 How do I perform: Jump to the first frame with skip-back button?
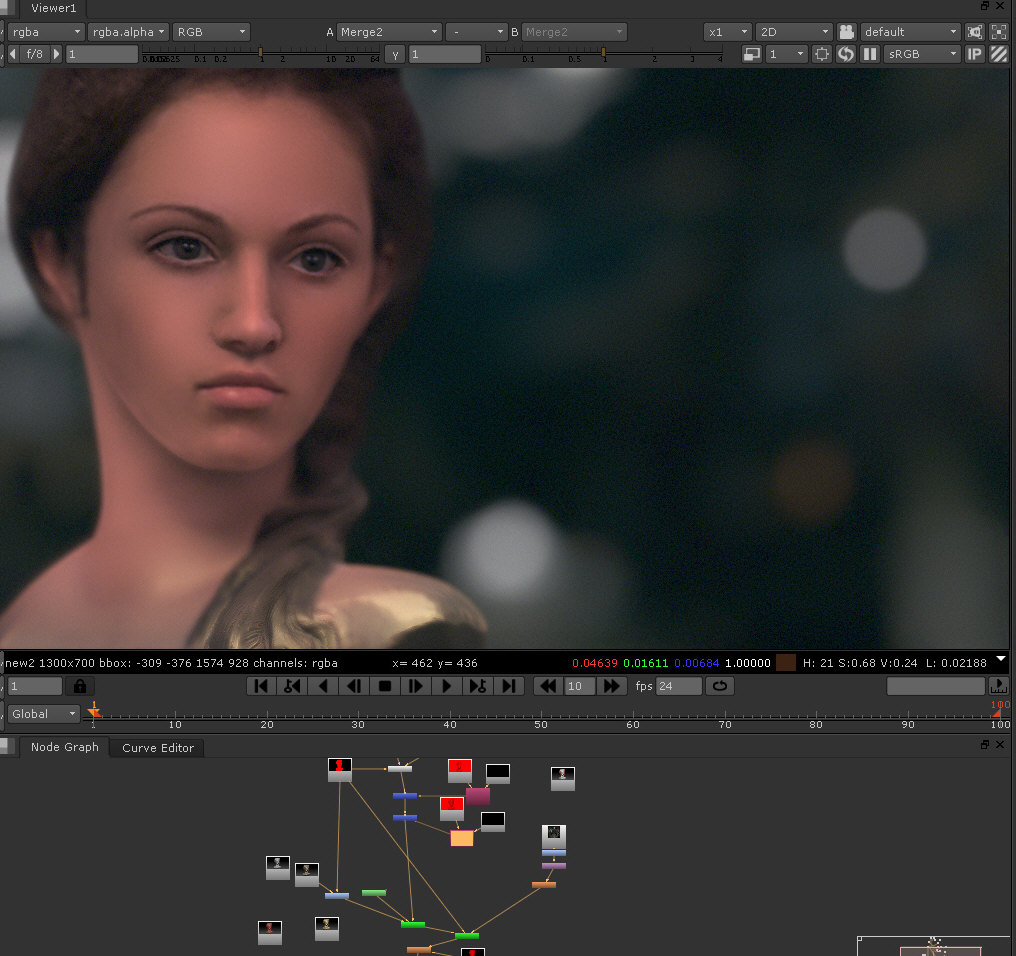tap(260, 686)
